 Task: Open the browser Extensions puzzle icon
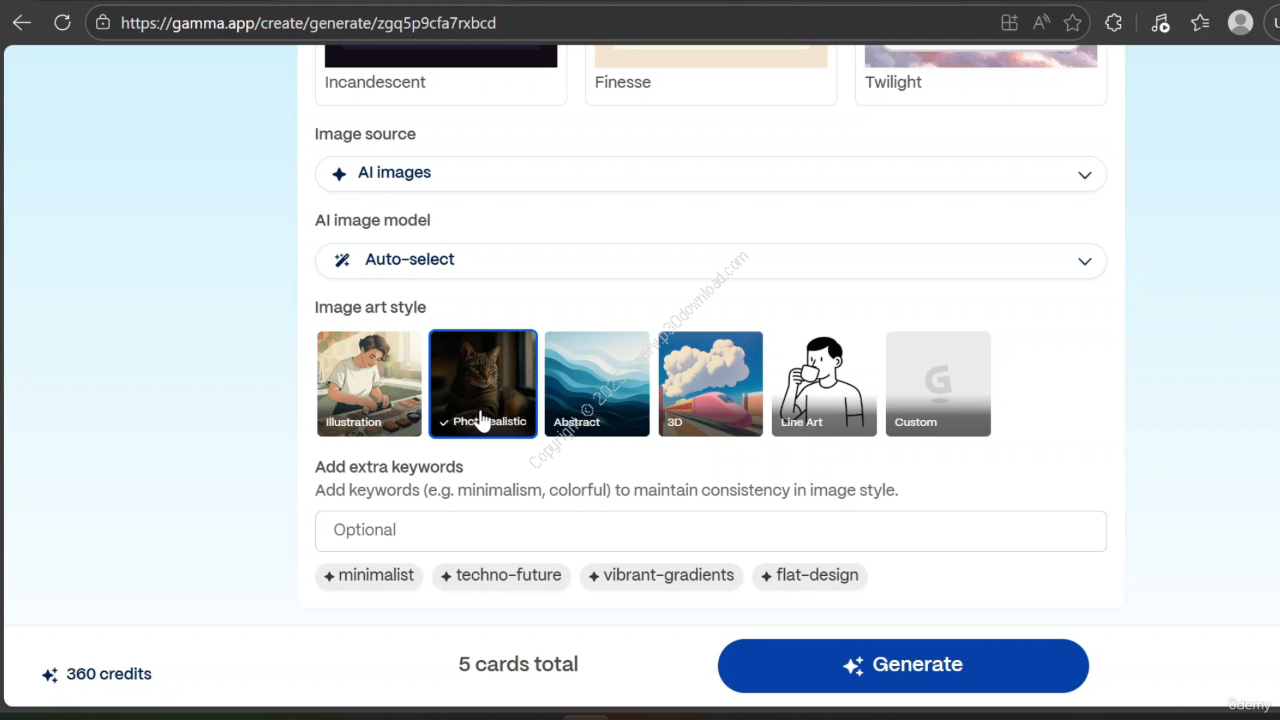(x=1113, y=23)
